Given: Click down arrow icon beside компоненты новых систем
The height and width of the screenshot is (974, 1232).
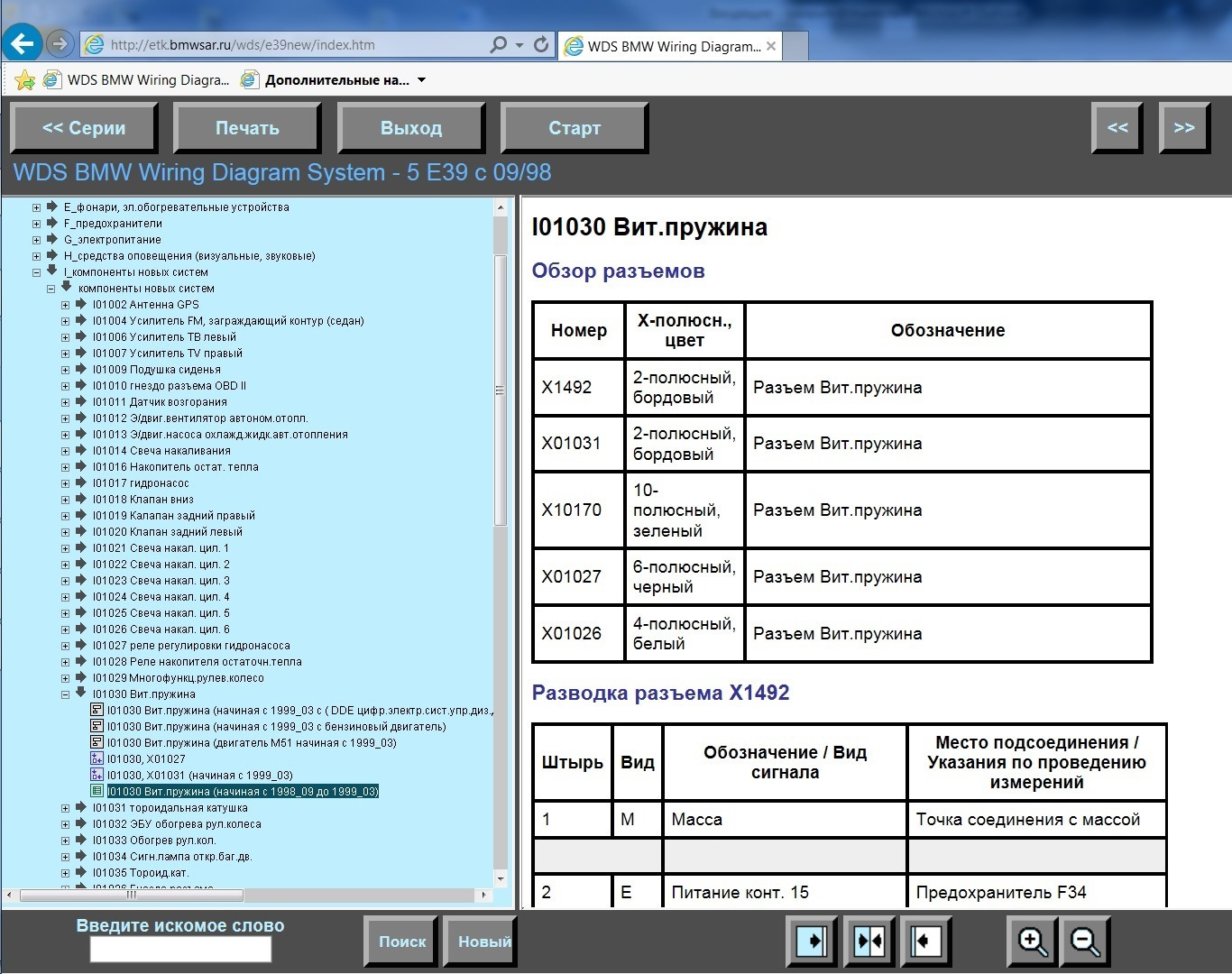Looking at the screenshot, I should pos(66,288).
